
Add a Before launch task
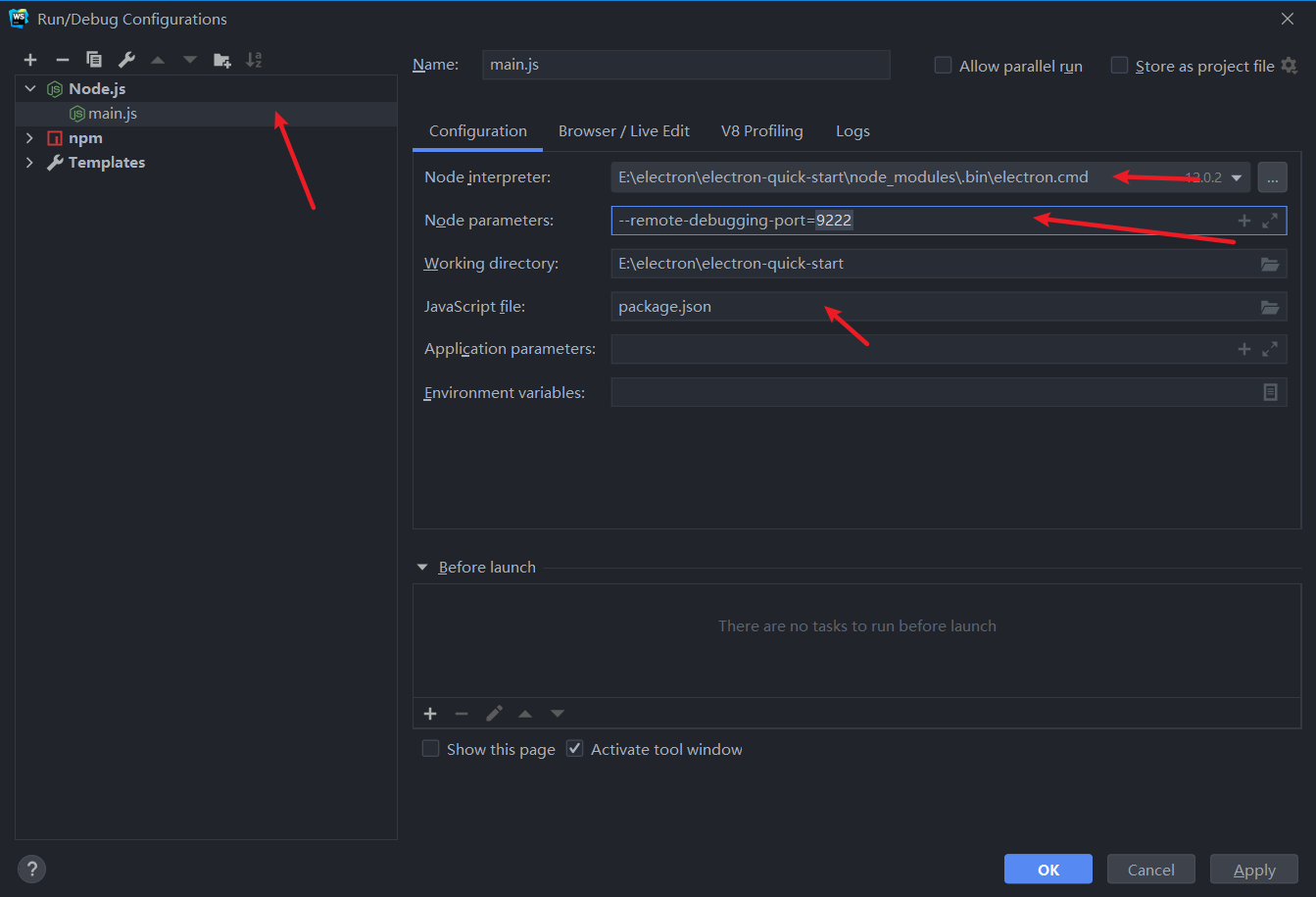[x=430, y=714]
